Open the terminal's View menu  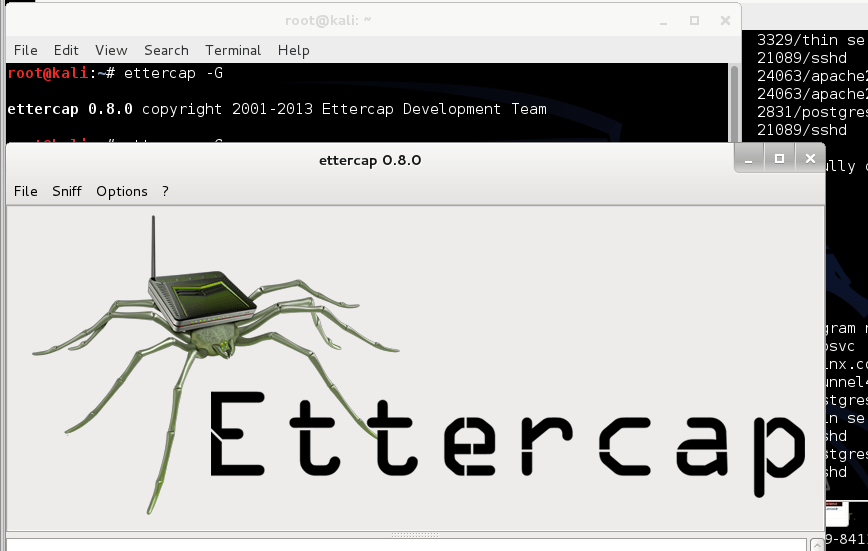[111, 50]
